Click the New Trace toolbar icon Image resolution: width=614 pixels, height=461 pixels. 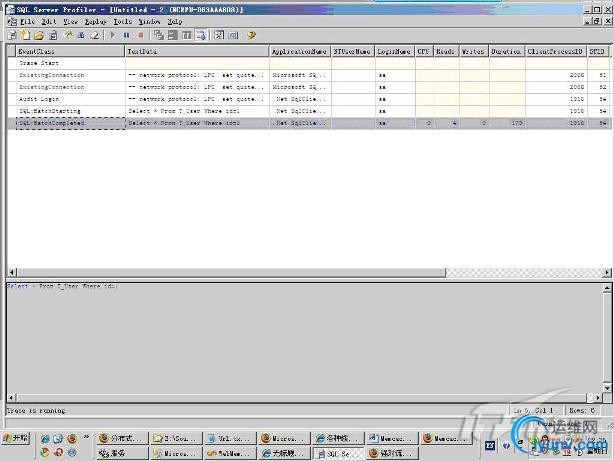pyautogui.click(x=13, y=35)
